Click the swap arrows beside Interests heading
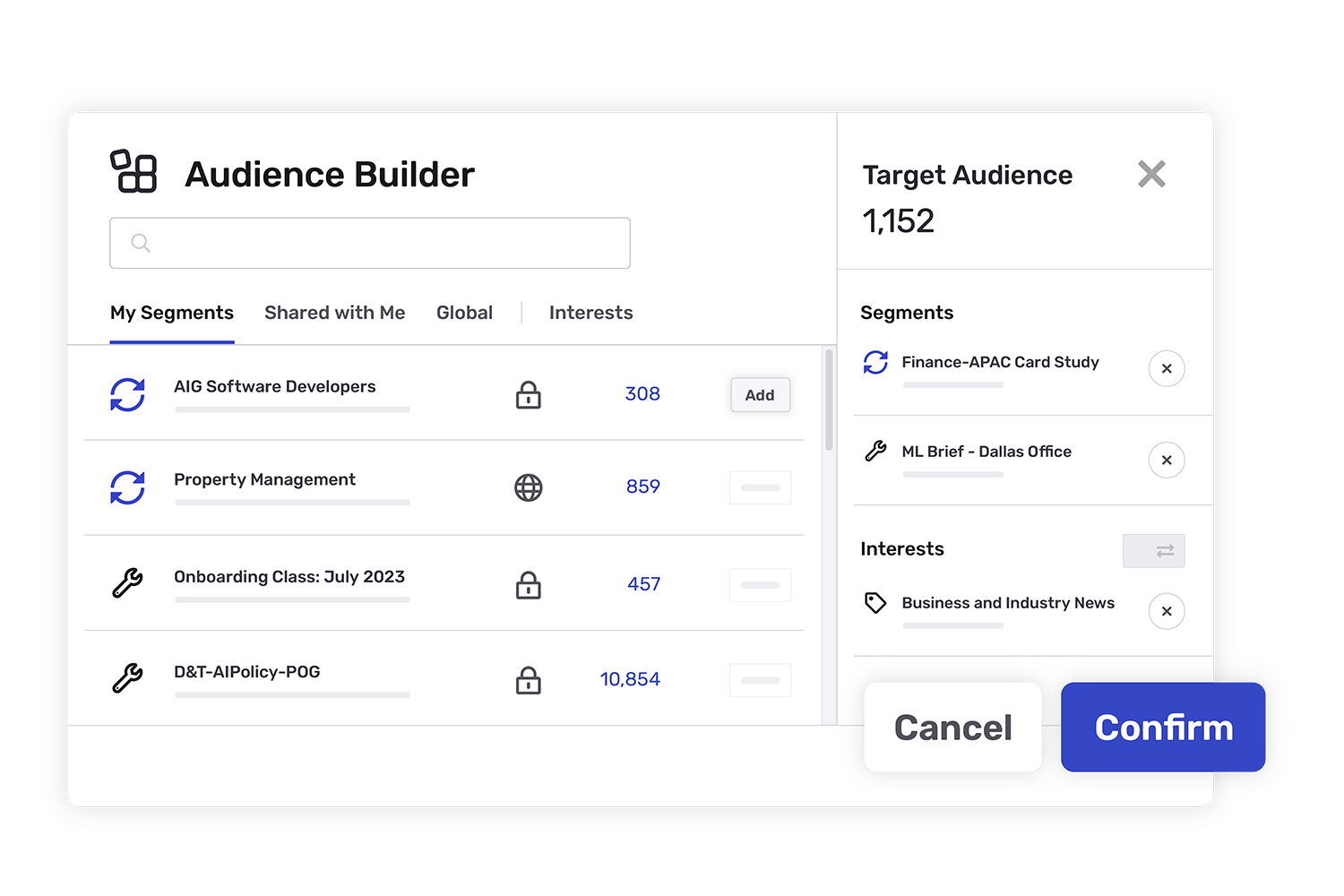The height and width of the screenshot is (896, 1344). [1154, 550]
